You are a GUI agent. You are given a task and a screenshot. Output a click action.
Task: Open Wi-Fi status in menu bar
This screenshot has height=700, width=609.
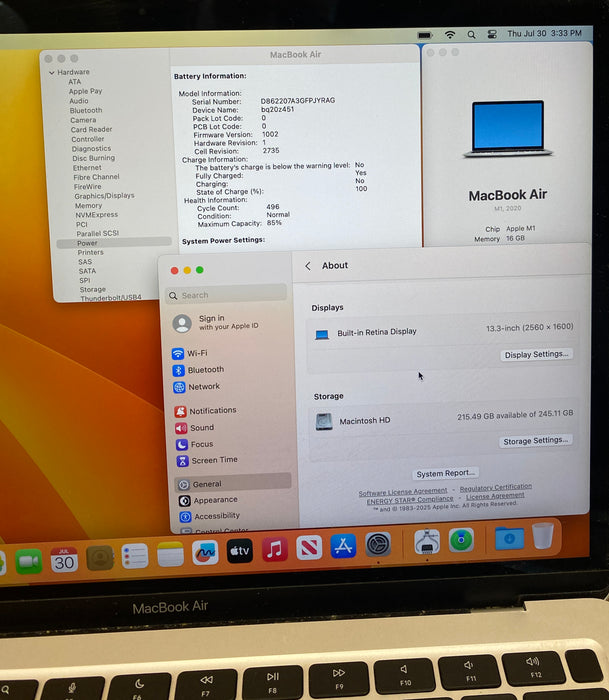tap(450, 34)
